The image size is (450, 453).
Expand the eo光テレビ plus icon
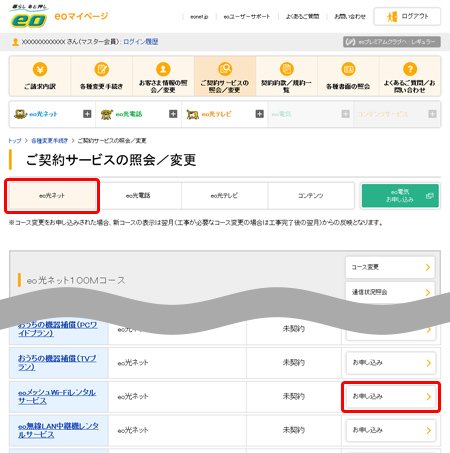point(259,114)
